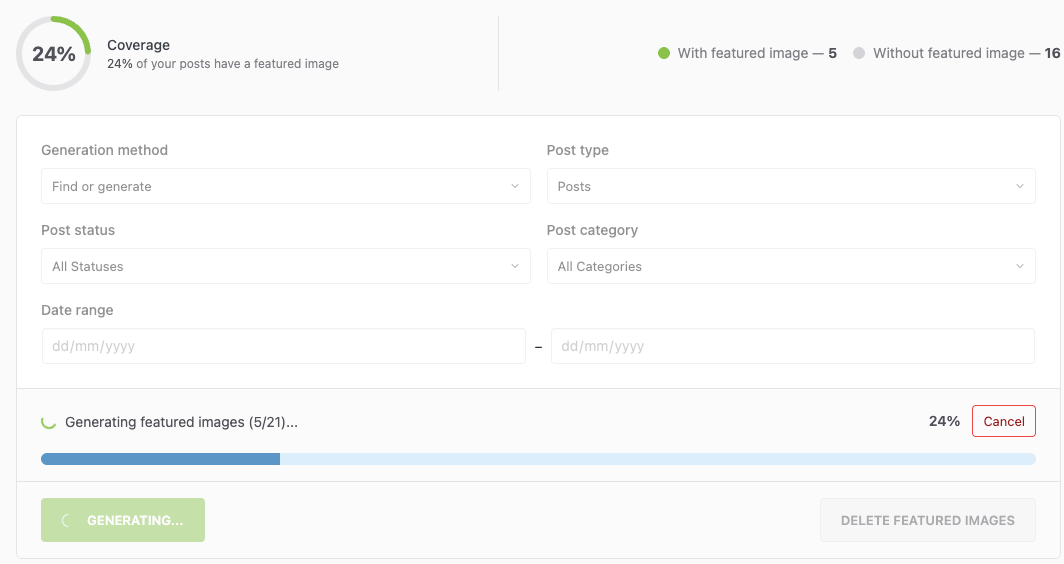Screen dimensions: 1064x564
Task: Click the spinner inside the Generating button
Action: click(68, 521)
